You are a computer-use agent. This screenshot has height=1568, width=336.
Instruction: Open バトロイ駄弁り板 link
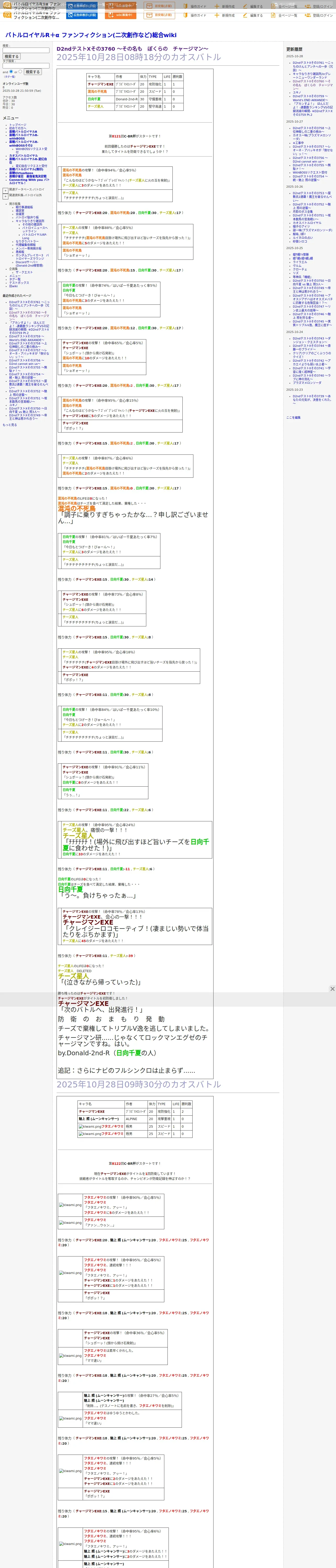(27, 217)
